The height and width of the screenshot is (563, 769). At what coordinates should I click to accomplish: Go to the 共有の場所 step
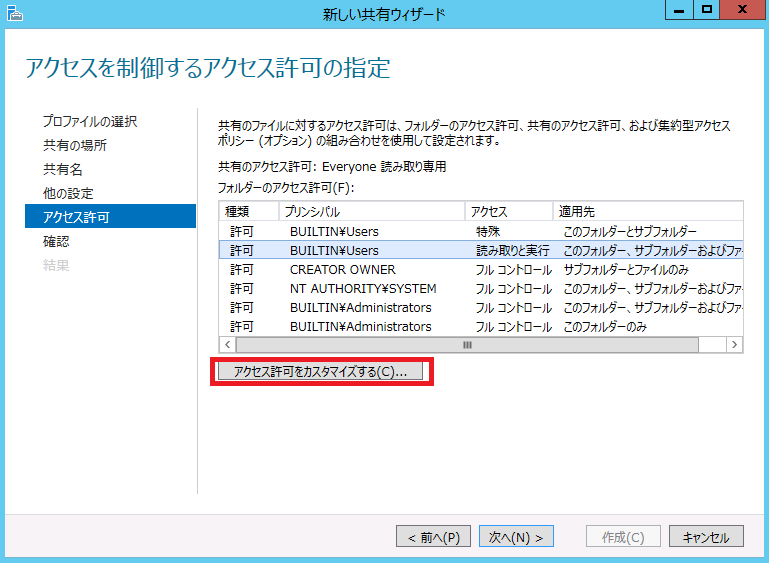75,145
